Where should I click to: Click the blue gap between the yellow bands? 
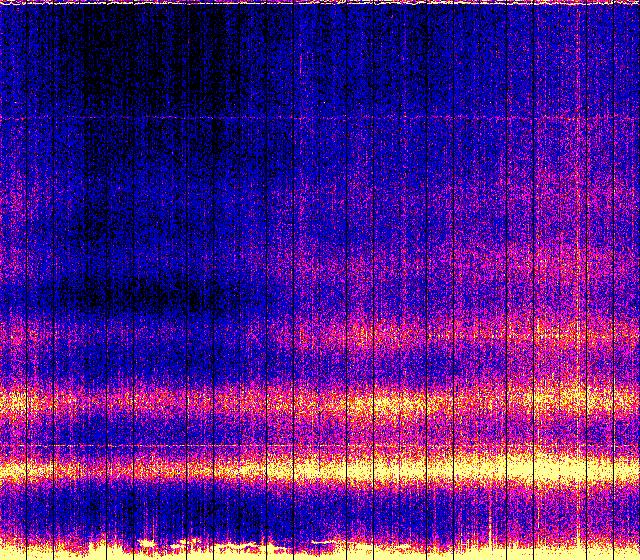pos(300,435)
